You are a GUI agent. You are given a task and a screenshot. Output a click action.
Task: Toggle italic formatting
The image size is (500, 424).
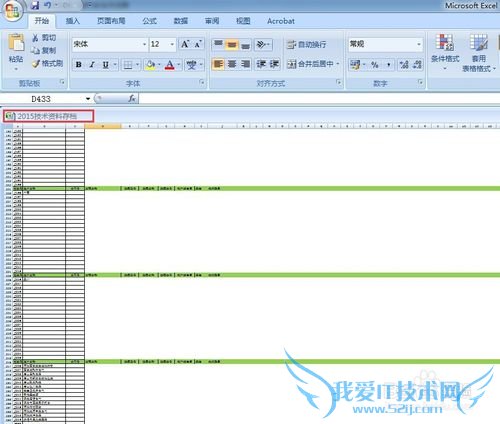[x=92, y=65]
